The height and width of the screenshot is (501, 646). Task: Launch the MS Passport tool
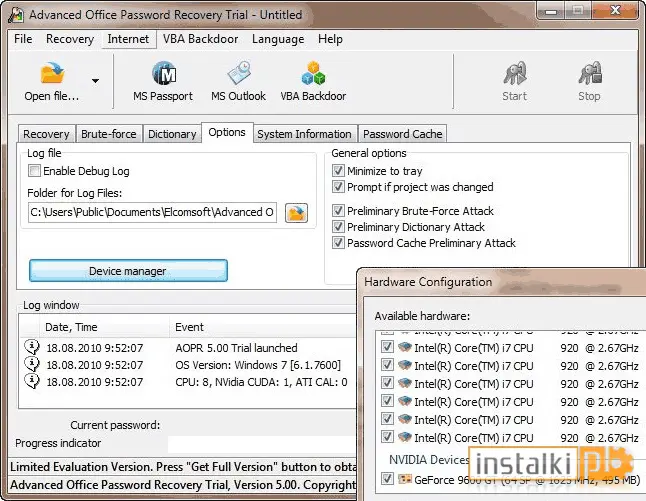[164, 82]
